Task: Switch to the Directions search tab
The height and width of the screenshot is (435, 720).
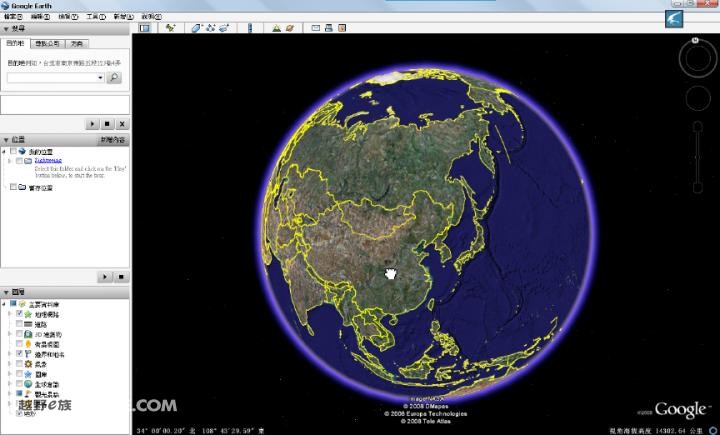Action: [x=77, y=44]
